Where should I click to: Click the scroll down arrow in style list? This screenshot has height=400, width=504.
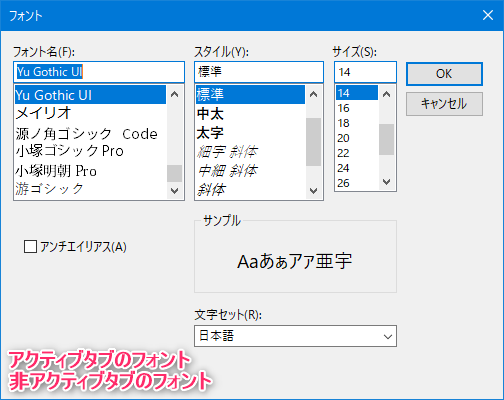[x=313, y=191]
